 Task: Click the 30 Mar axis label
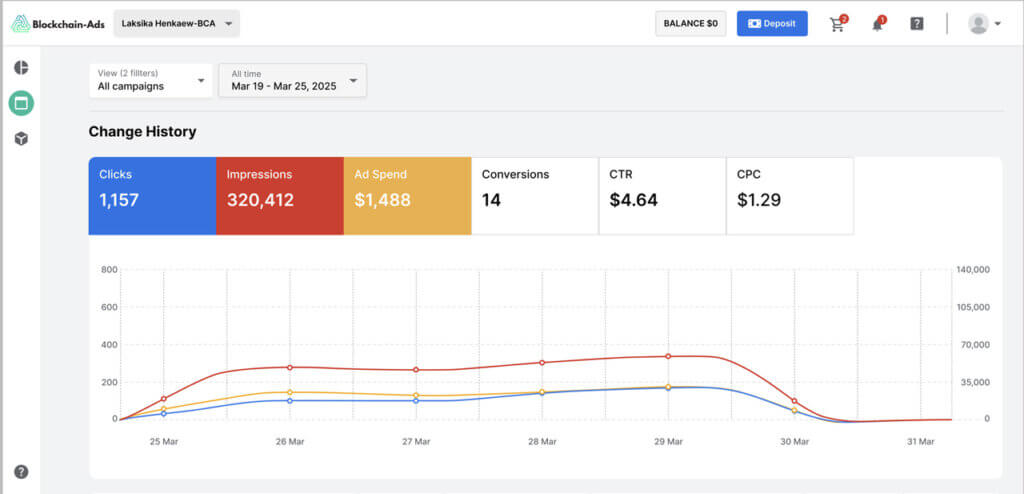(x=794, y=442)
